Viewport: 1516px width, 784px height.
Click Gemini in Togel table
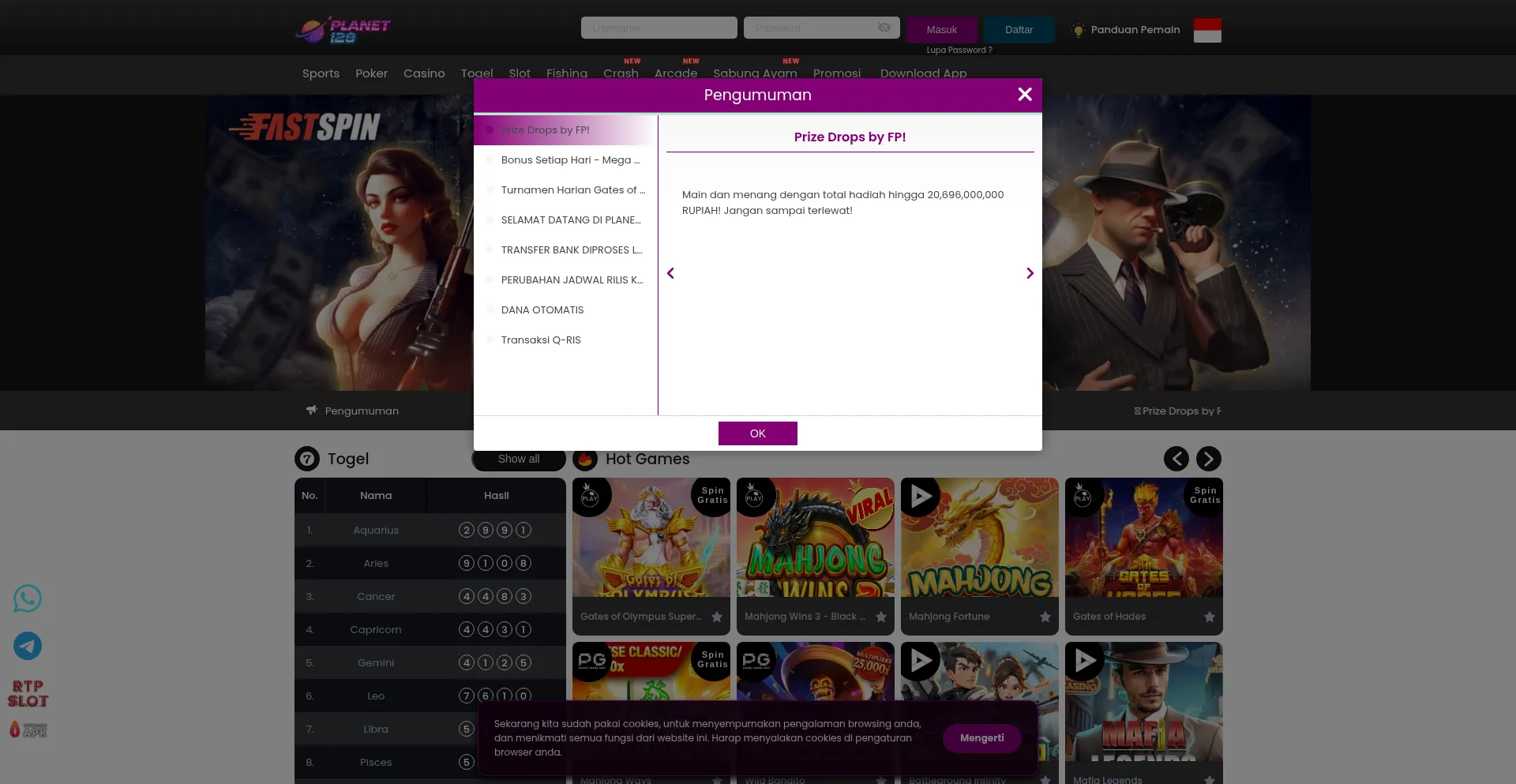[x=376, y=663]
